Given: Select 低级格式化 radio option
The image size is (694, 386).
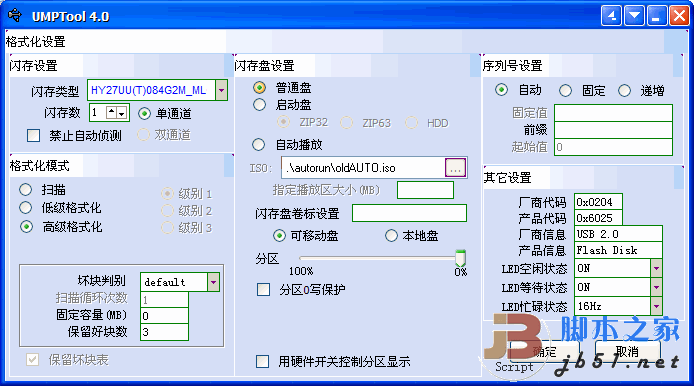Looking at the screenshot, I should coord(26,208).
